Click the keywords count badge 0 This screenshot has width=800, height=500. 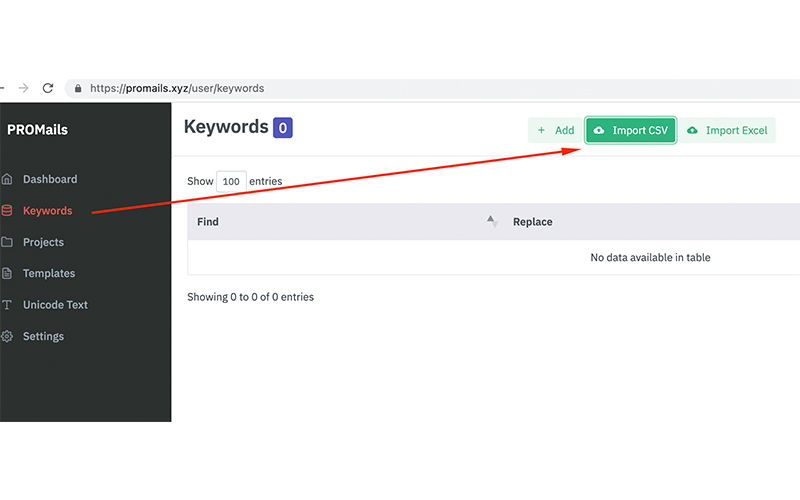pyautogui.click(x=283, y=128)
